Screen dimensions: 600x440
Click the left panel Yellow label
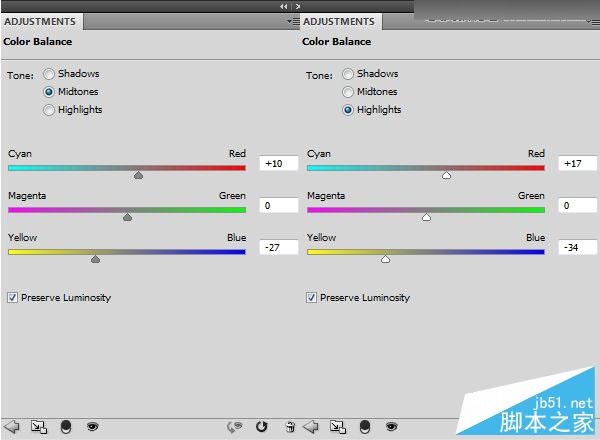click(x=23, y=238)
